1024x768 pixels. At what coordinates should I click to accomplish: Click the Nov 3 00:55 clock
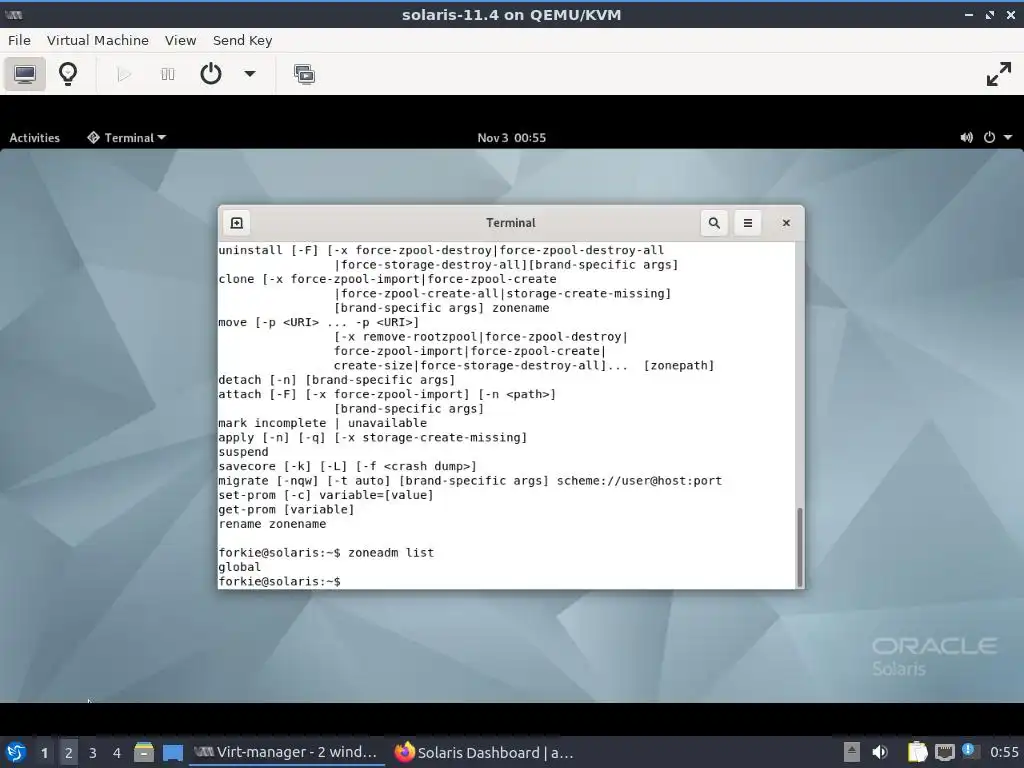coord(511,138)
